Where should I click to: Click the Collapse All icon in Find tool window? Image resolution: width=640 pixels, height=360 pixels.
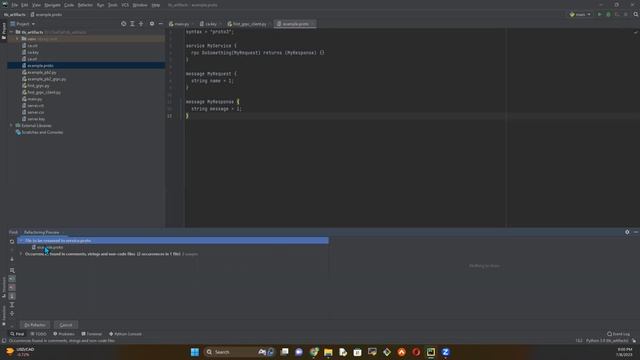[12, 313]
